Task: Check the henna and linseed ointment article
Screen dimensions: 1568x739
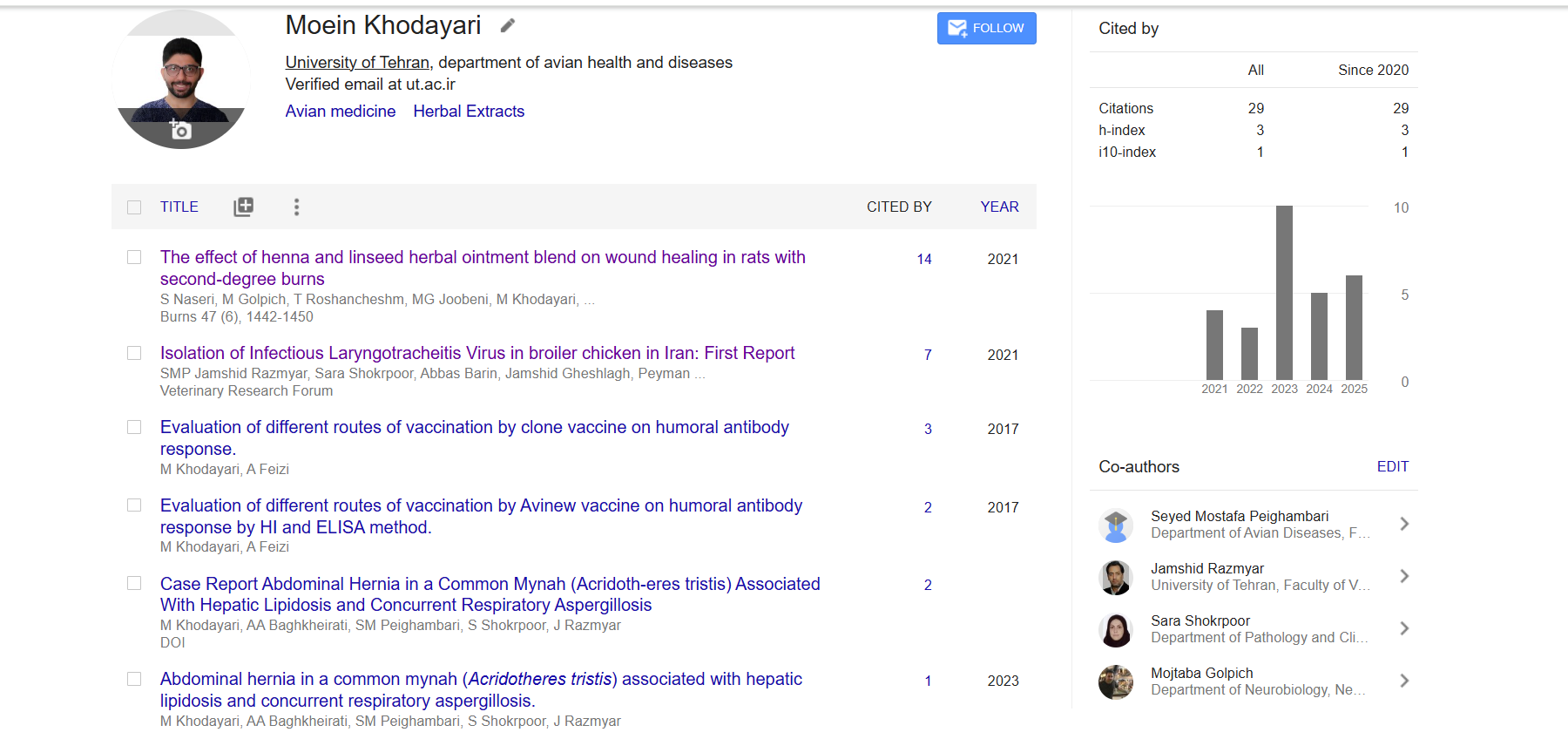Action: [134, 257]
